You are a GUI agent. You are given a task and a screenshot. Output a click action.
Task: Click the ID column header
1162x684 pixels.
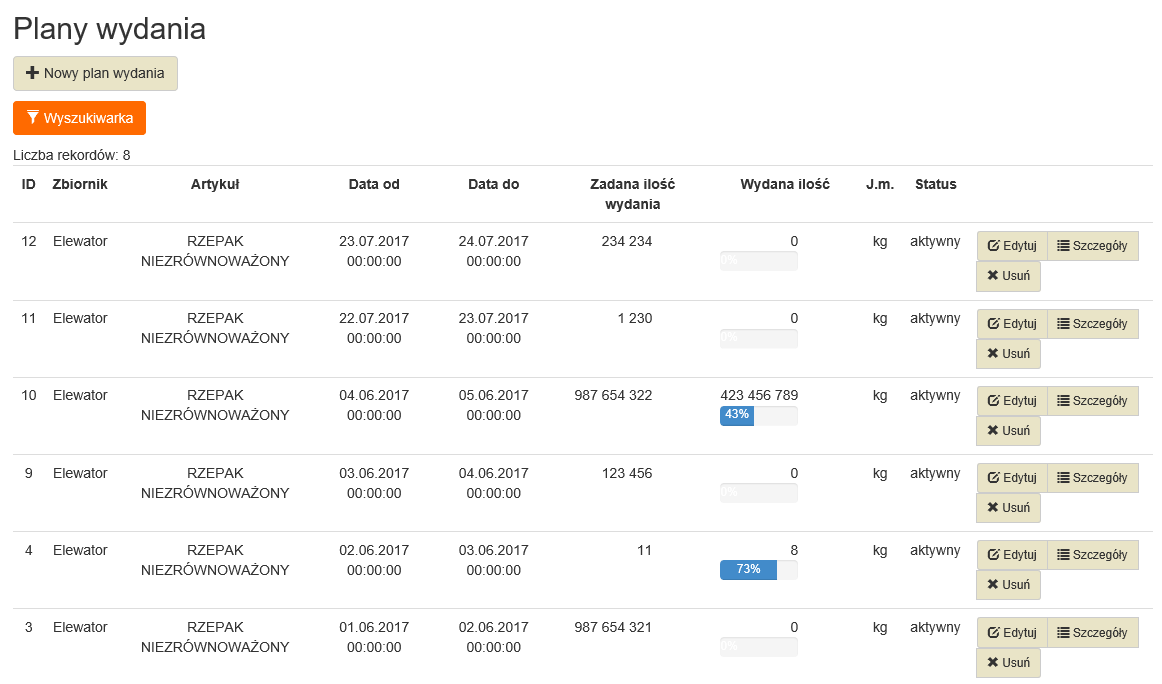point(29,184)
